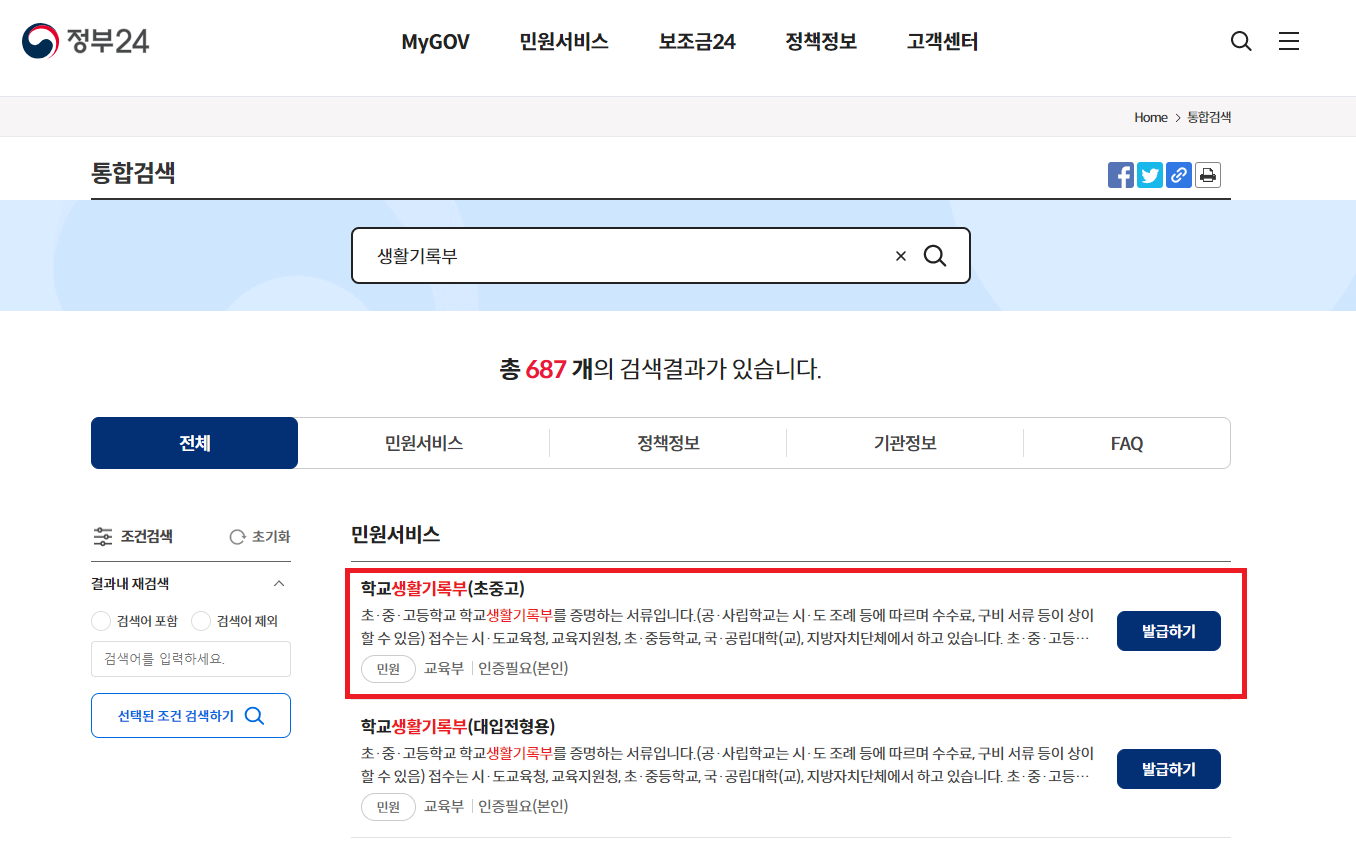Viewport: 1356px width, 842px height.
Task: Share this page on Twitter
Action: (1150, 175)
